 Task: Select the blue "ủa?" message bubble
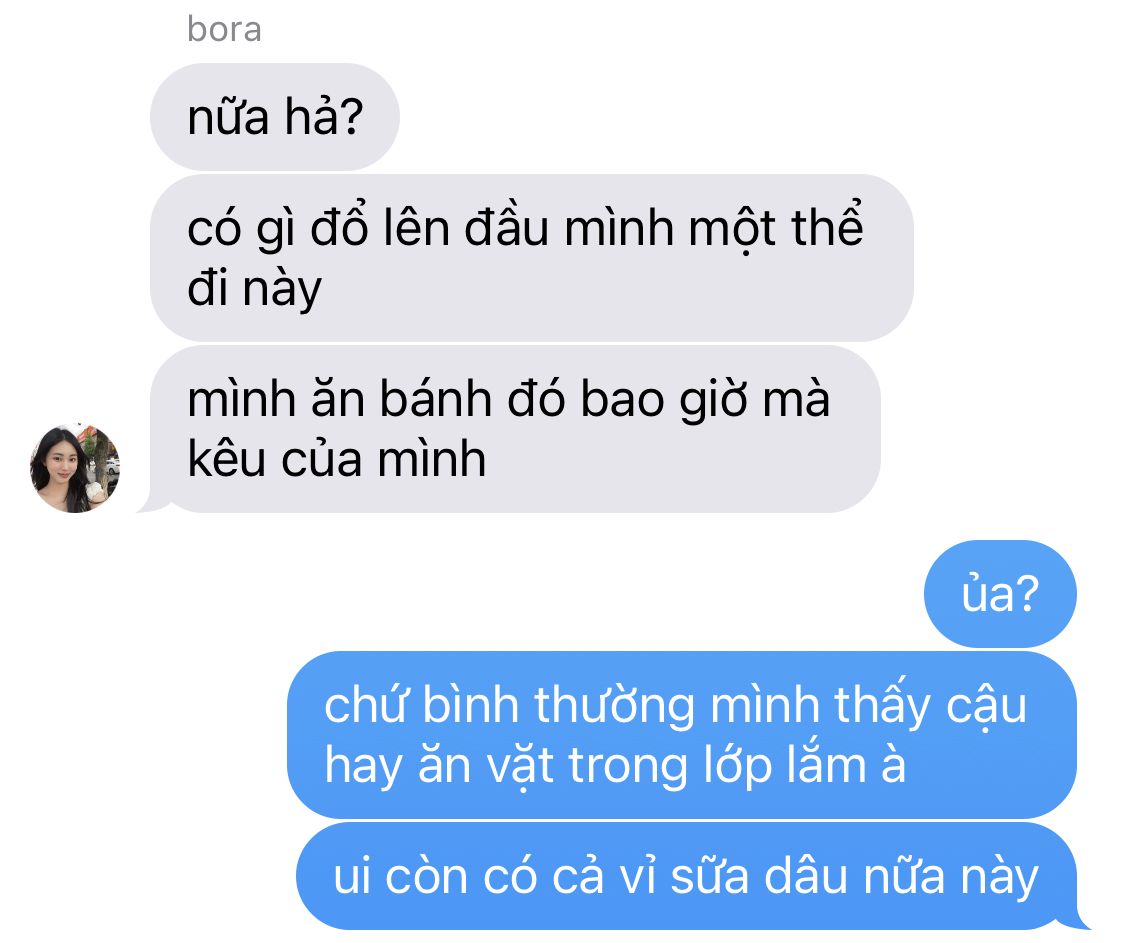point(1000,594)
